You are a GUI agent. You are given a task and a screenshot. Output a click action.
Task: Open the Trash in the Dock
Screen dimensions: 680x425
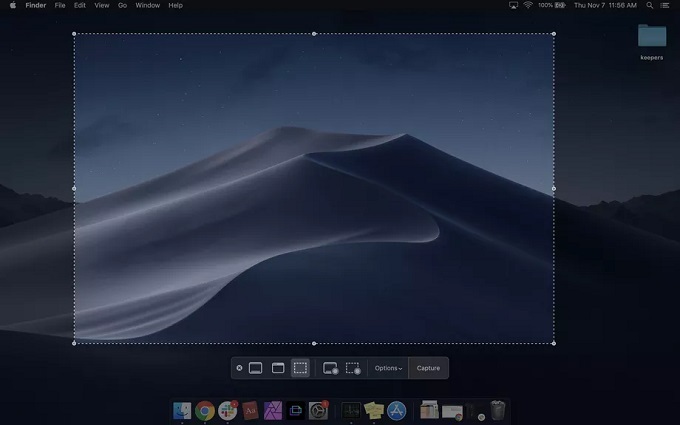[498, 410]
